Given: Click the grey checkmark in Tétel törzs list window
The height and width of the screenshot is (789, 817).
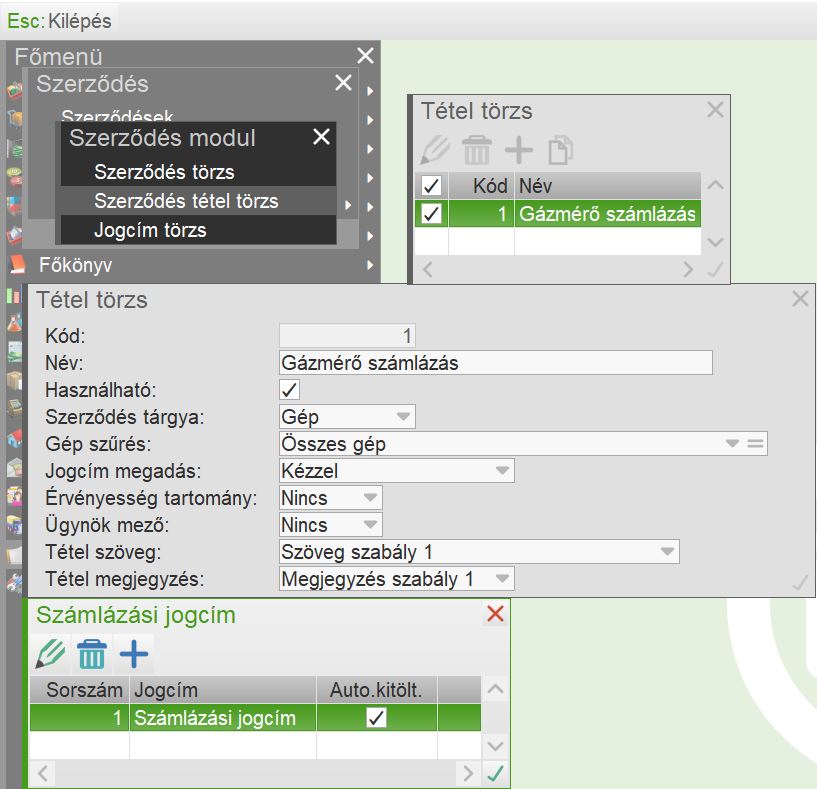Looking at the screenshot, I should tap(715, 270).
